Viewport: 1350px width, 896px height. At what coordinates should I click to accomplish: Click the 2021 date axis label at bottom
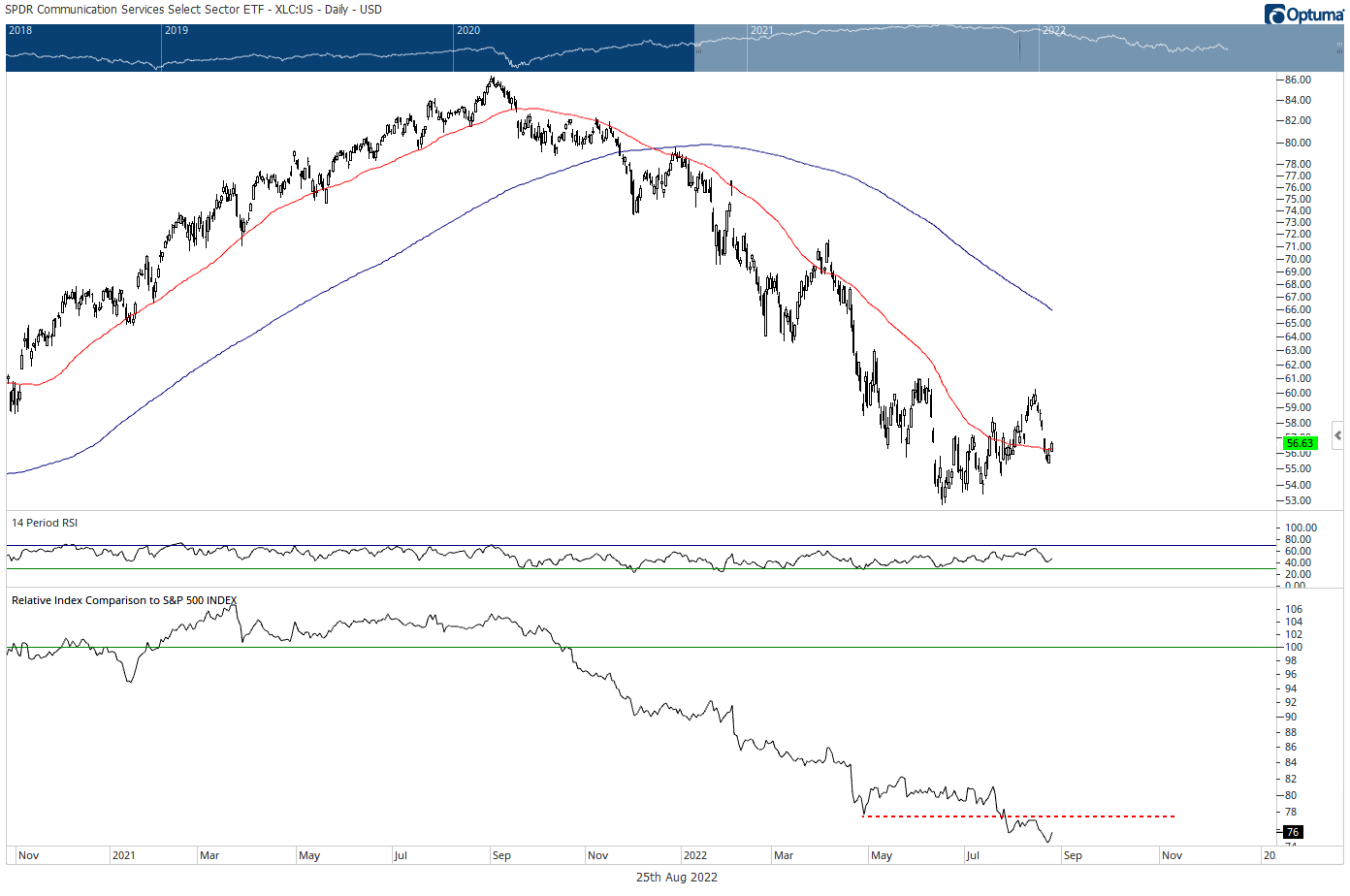pyautogui.click(x=124, y=855)
